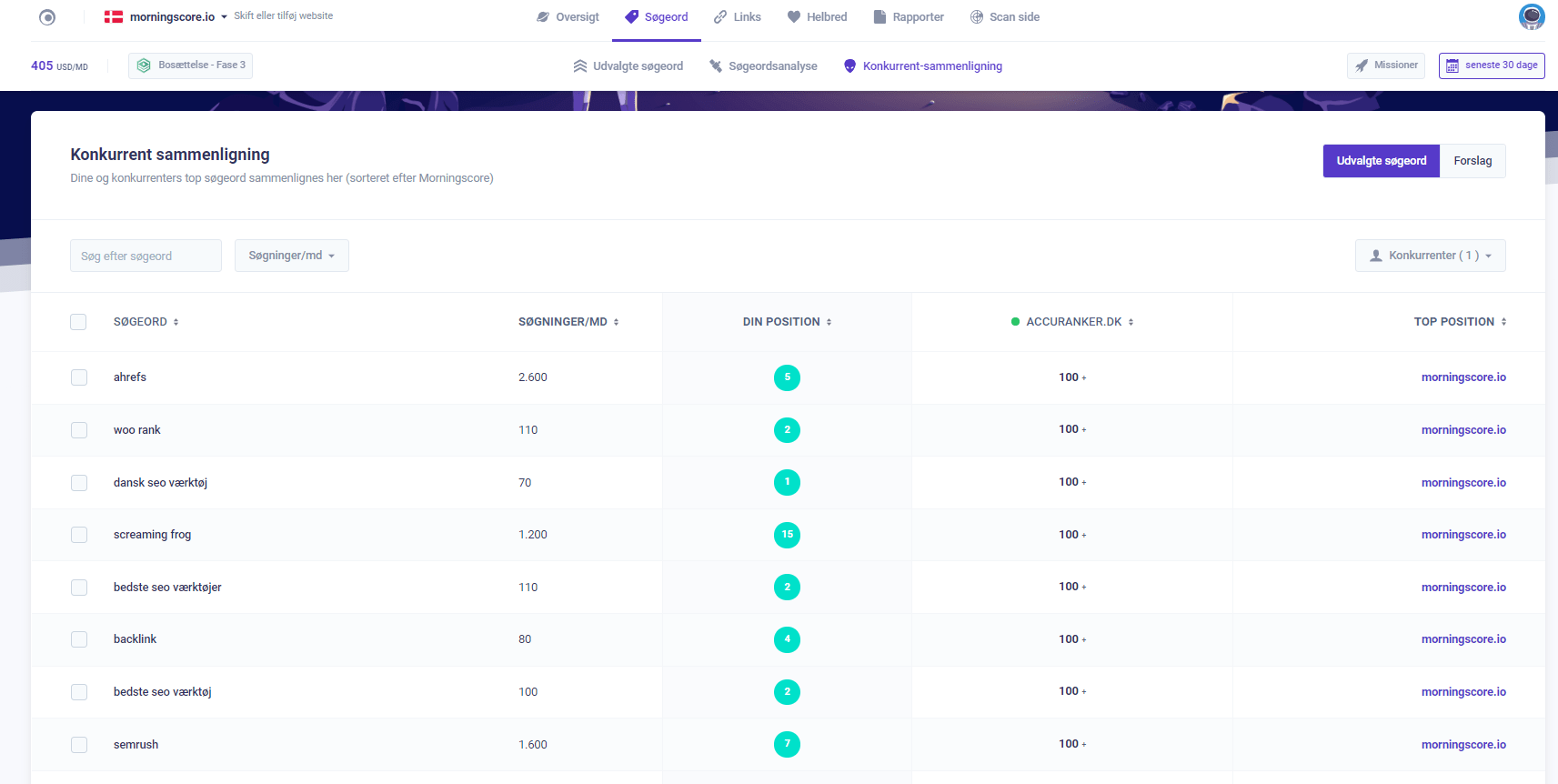Click the keyword text 'dansk seo værktøj'
Screen dimensions: 1558x784
point(160,483)
